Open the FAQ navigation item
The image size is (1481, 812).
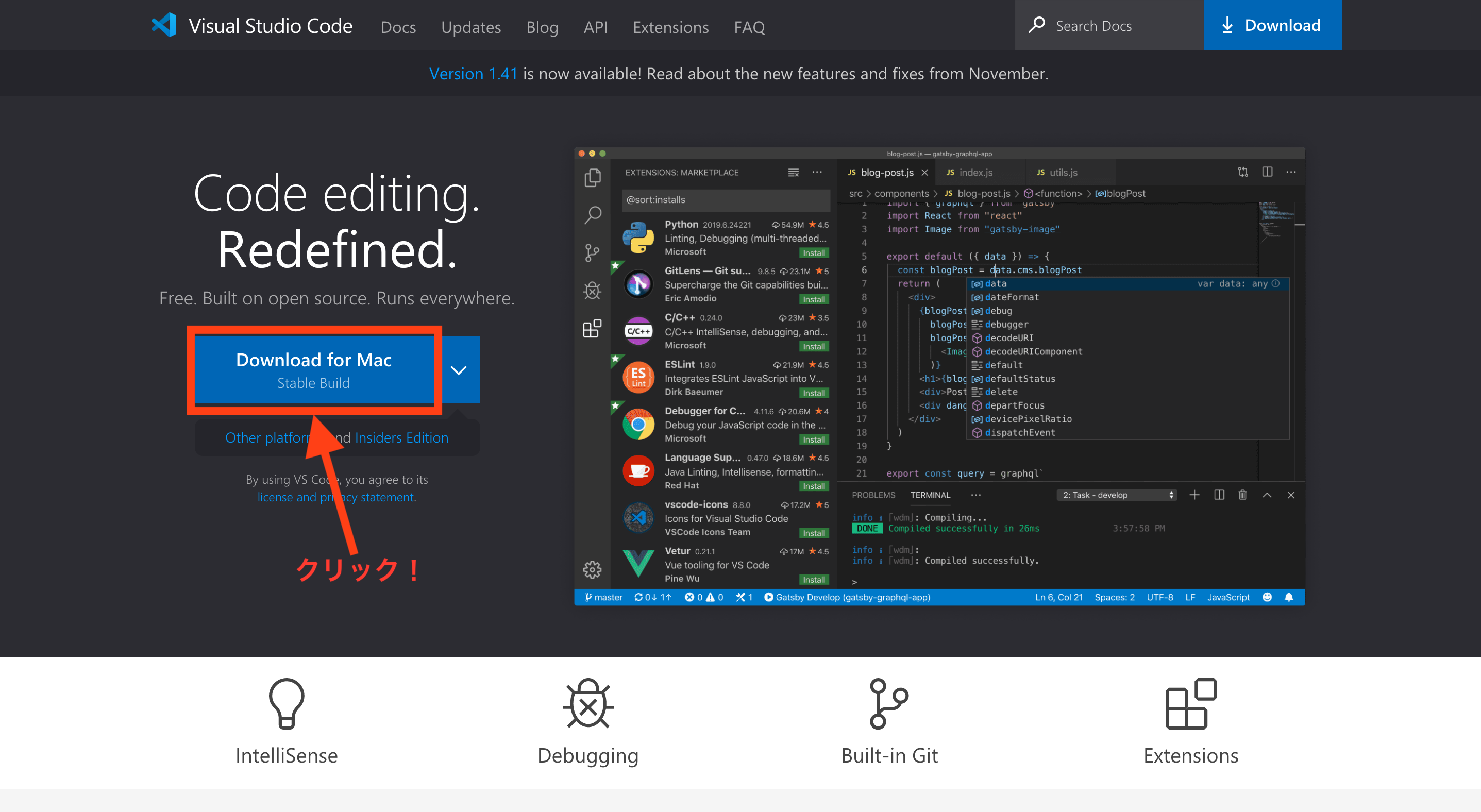[x=749, y=27]
